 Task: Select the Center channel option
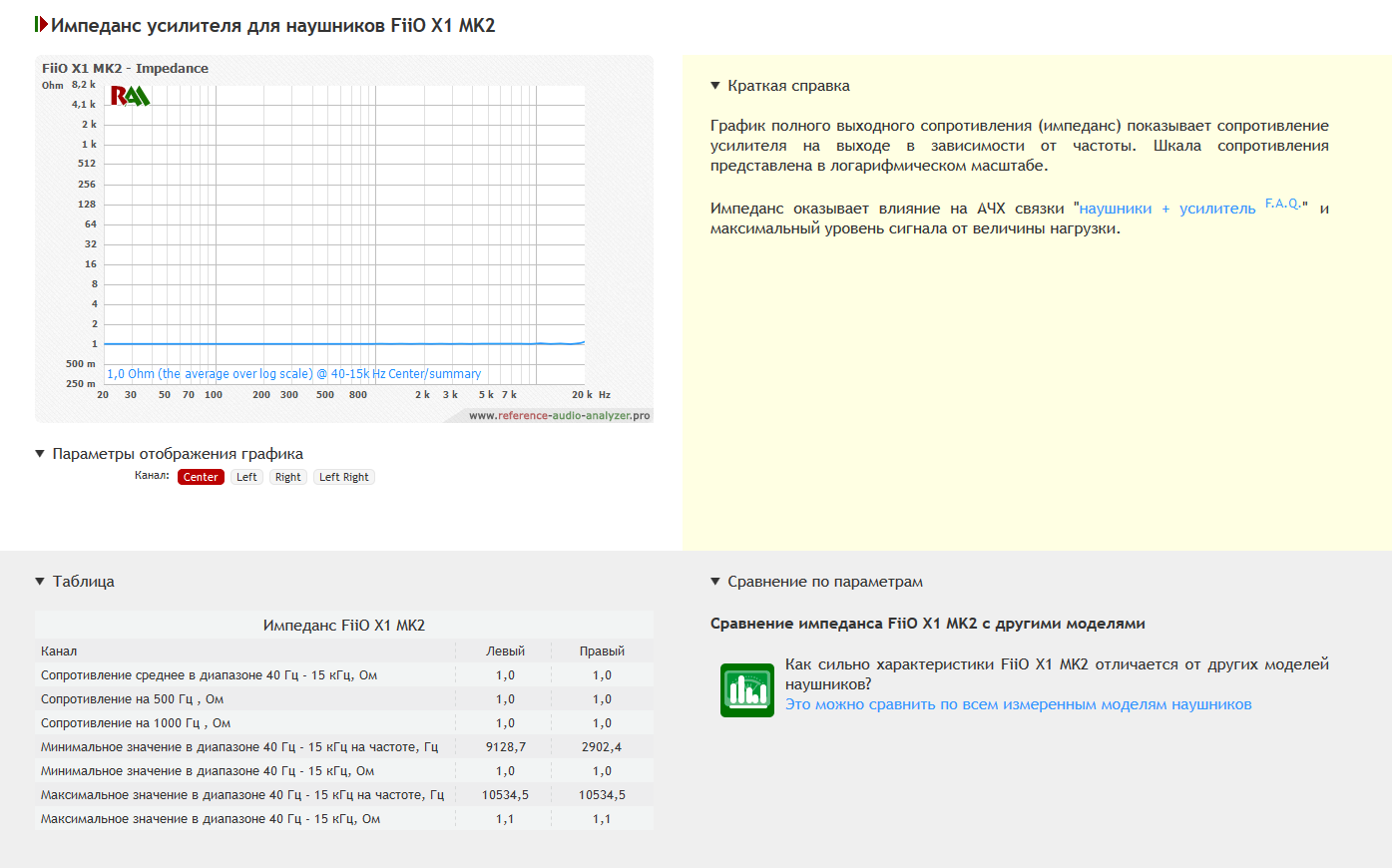[x=201, y=477]
